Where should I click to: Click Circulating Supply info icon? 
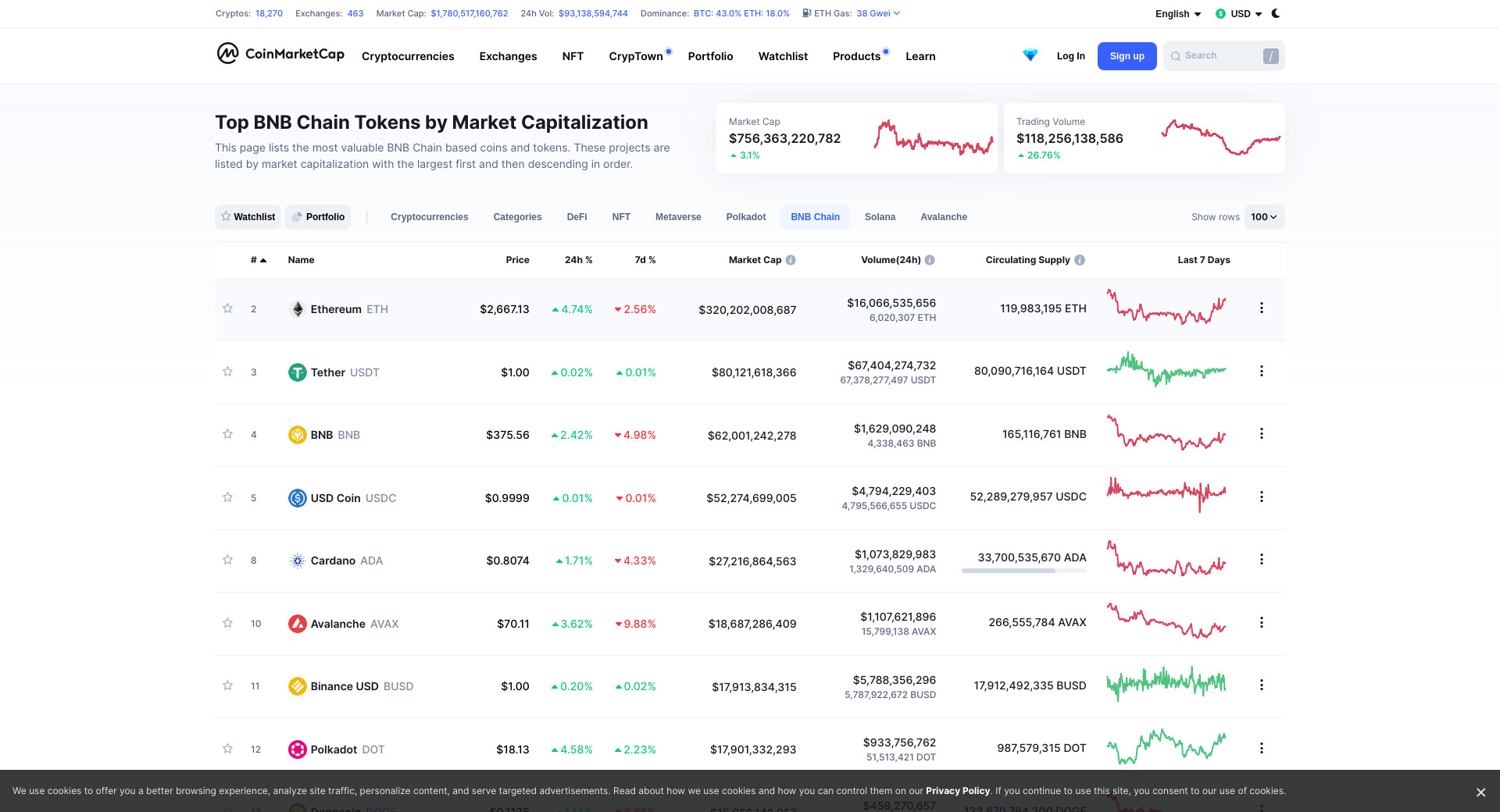click(x=1080, y=260)
